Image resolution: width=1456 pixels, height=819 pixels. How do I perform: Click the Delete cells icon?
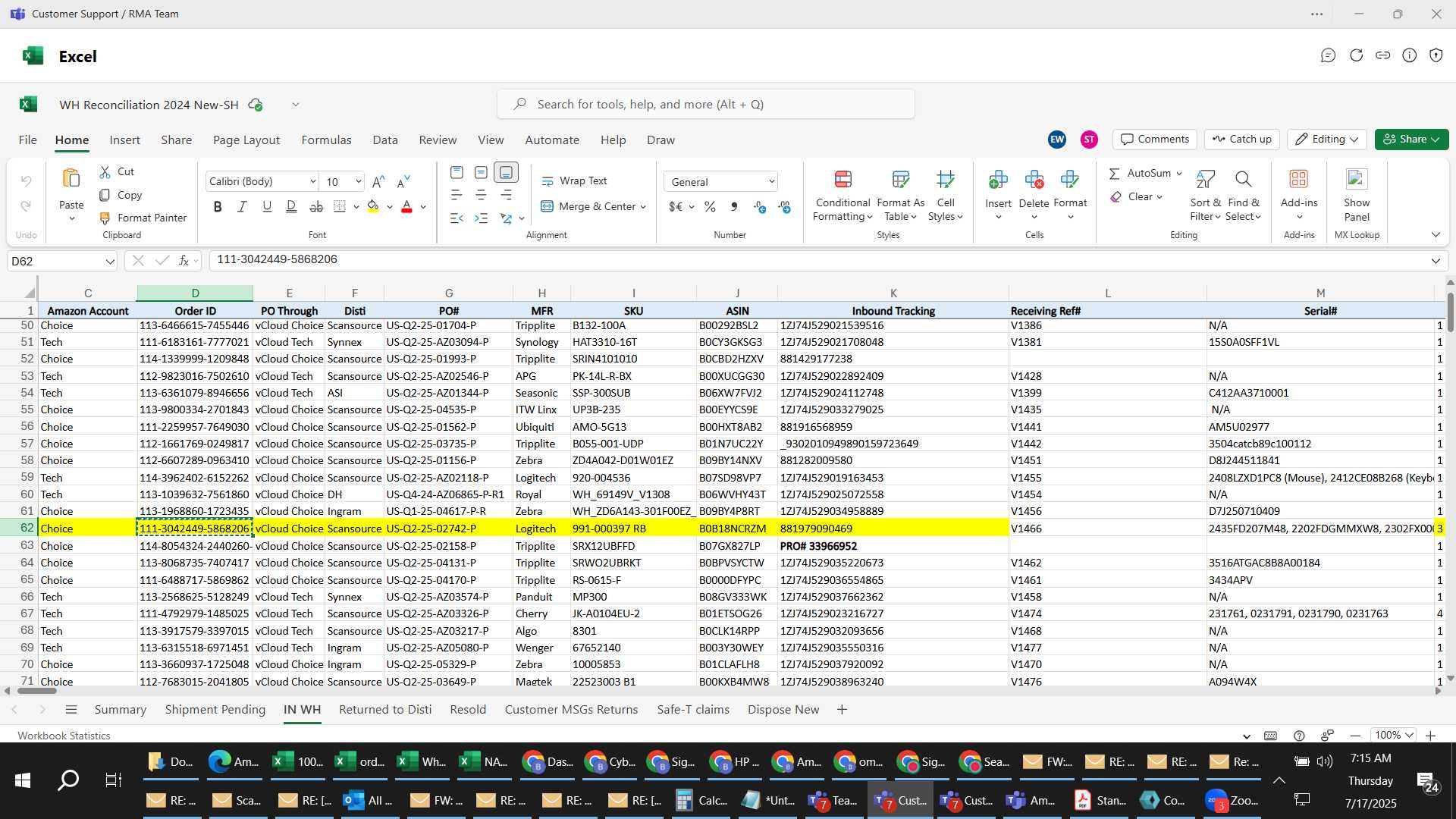click(1034, 180)
